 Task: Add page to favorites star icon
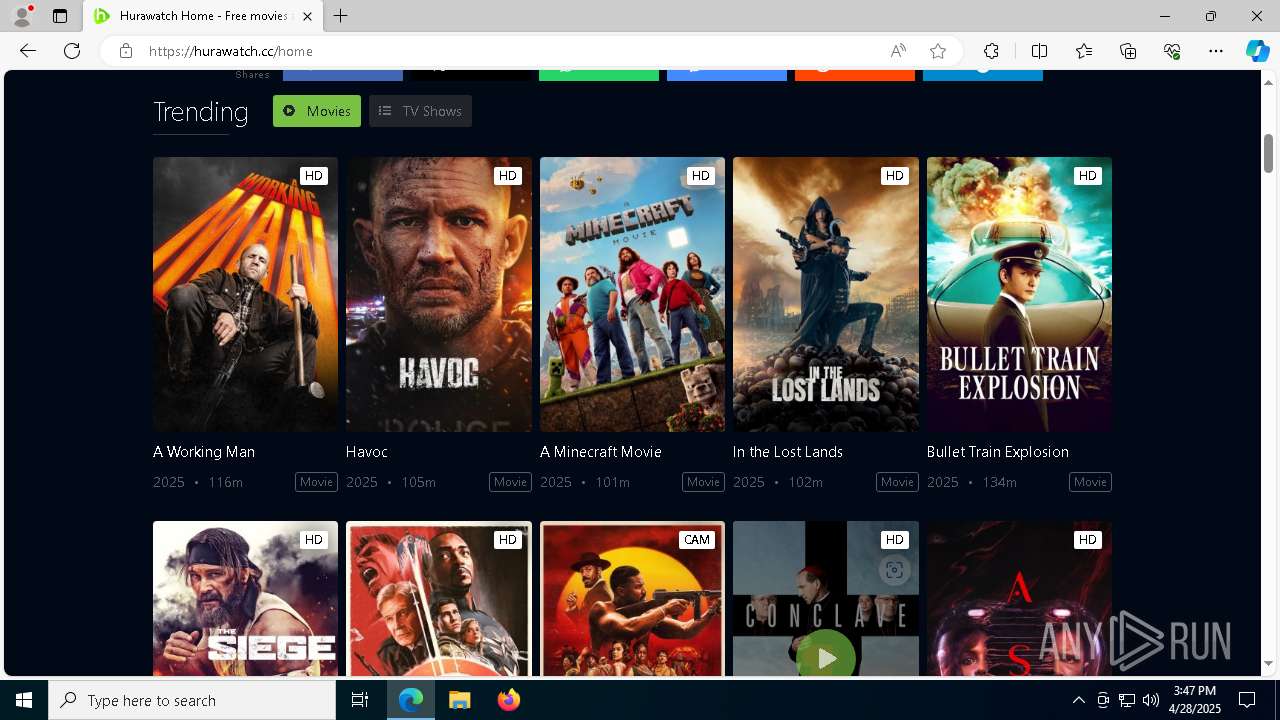938,51
